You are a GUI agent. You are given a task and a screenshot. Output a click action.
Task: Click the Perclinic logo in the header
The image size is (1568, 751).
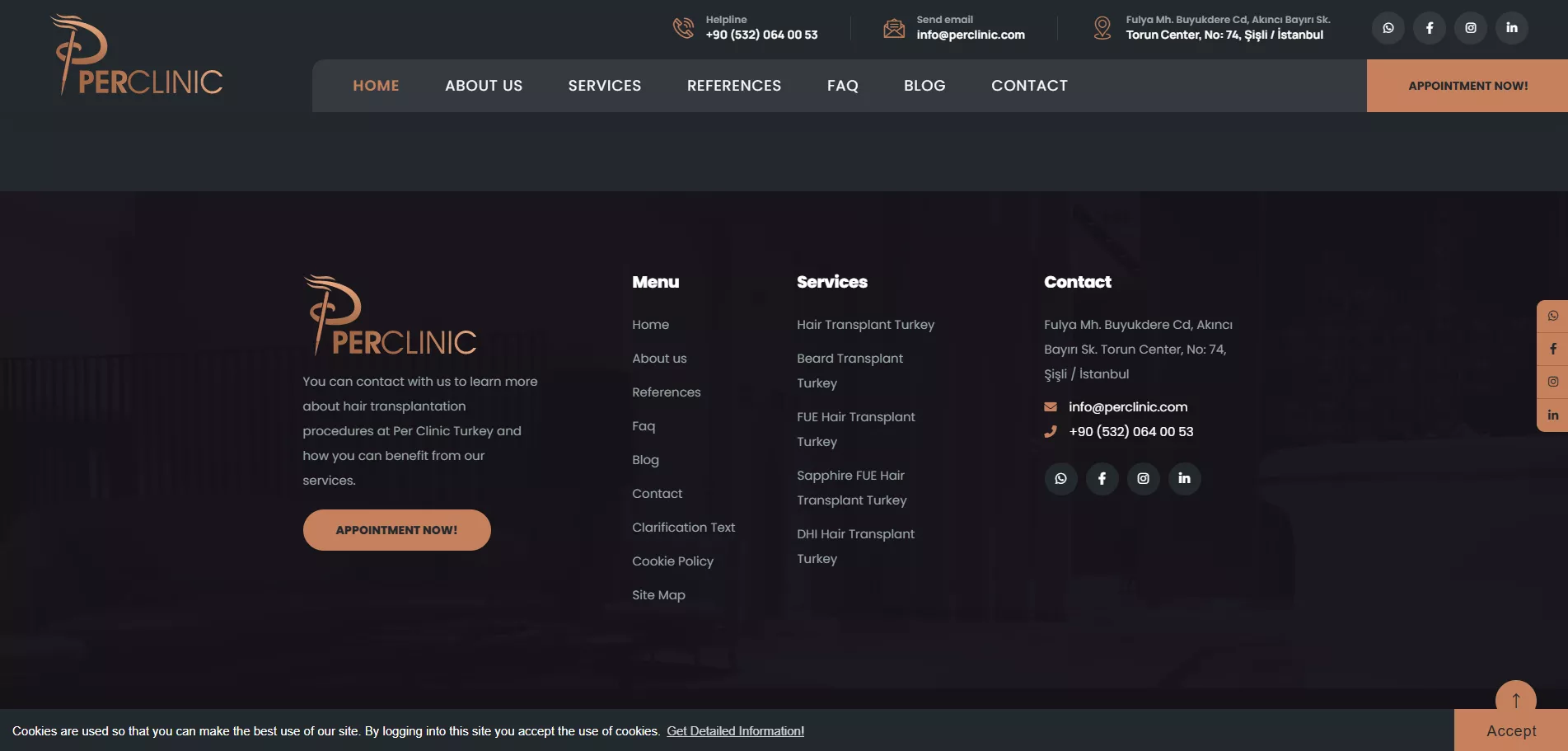coord(137,55)
